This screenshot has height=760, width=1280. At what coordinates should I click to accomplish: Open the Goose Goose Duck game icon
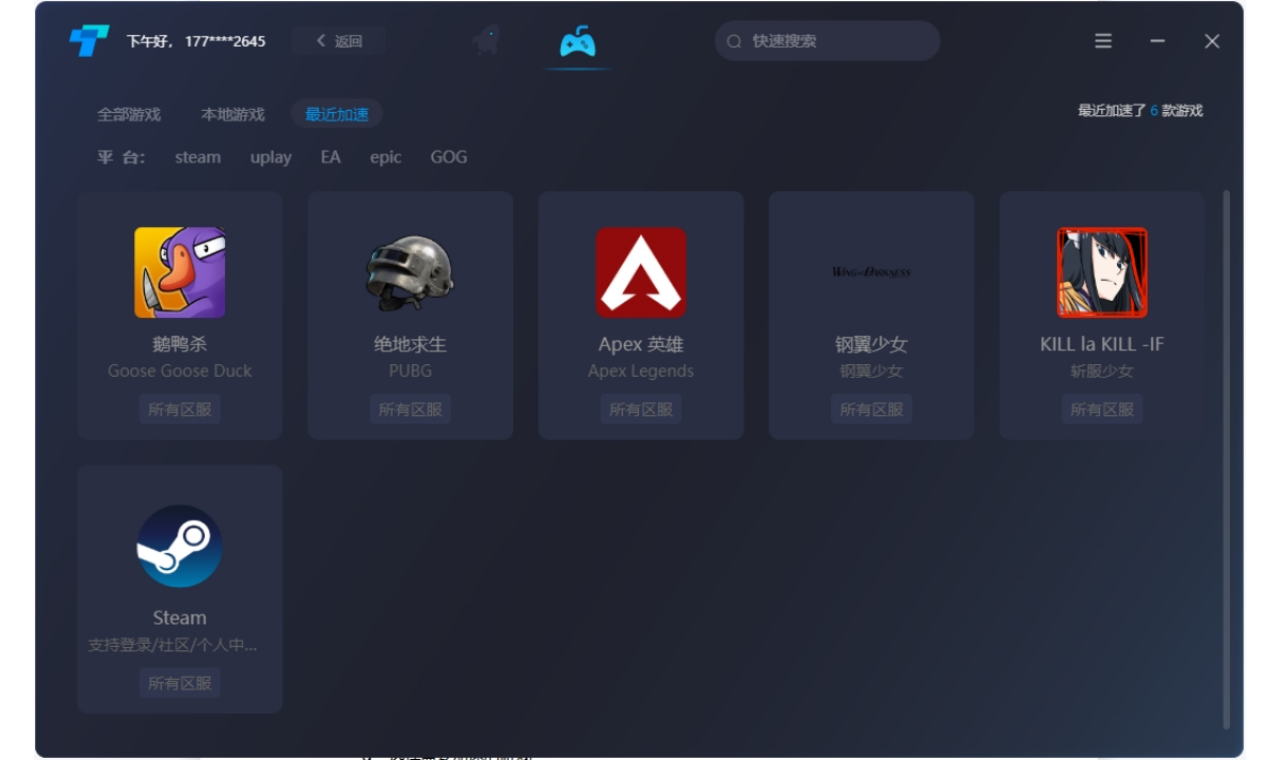[180, 272]
